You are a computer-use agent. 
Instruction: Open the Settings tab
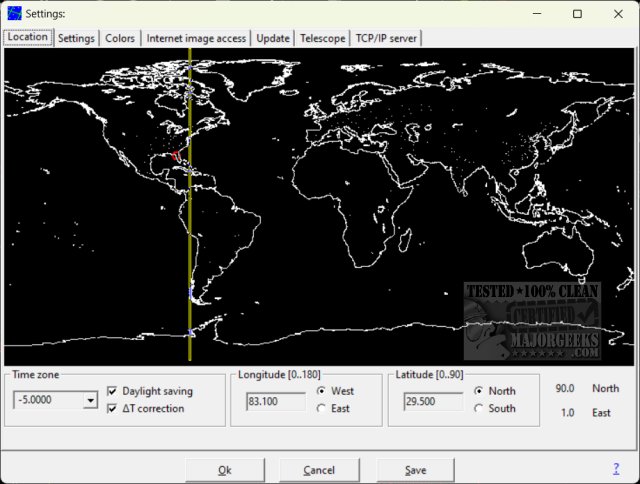tap(76, 38)
